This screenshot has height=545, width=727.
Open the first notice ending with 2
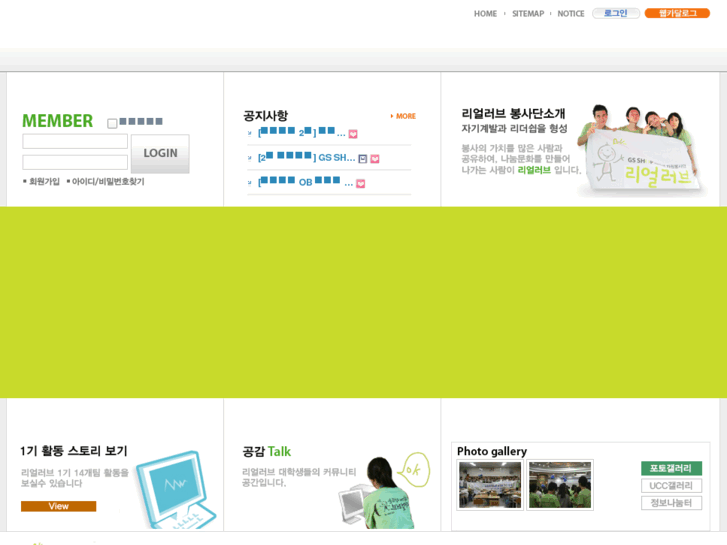(302, 133)
